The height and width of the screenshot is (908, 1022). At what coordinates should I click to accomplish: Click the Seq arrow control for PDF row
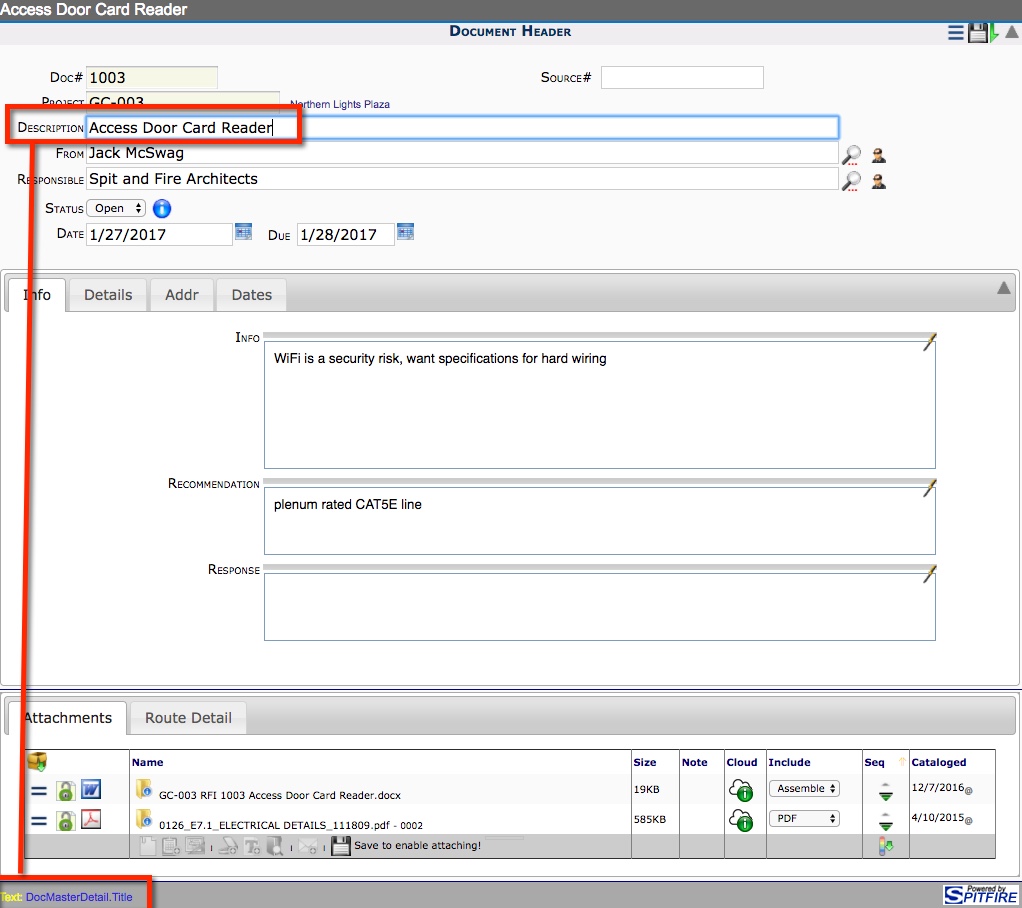pyautogui.click(x=885, y=821)
